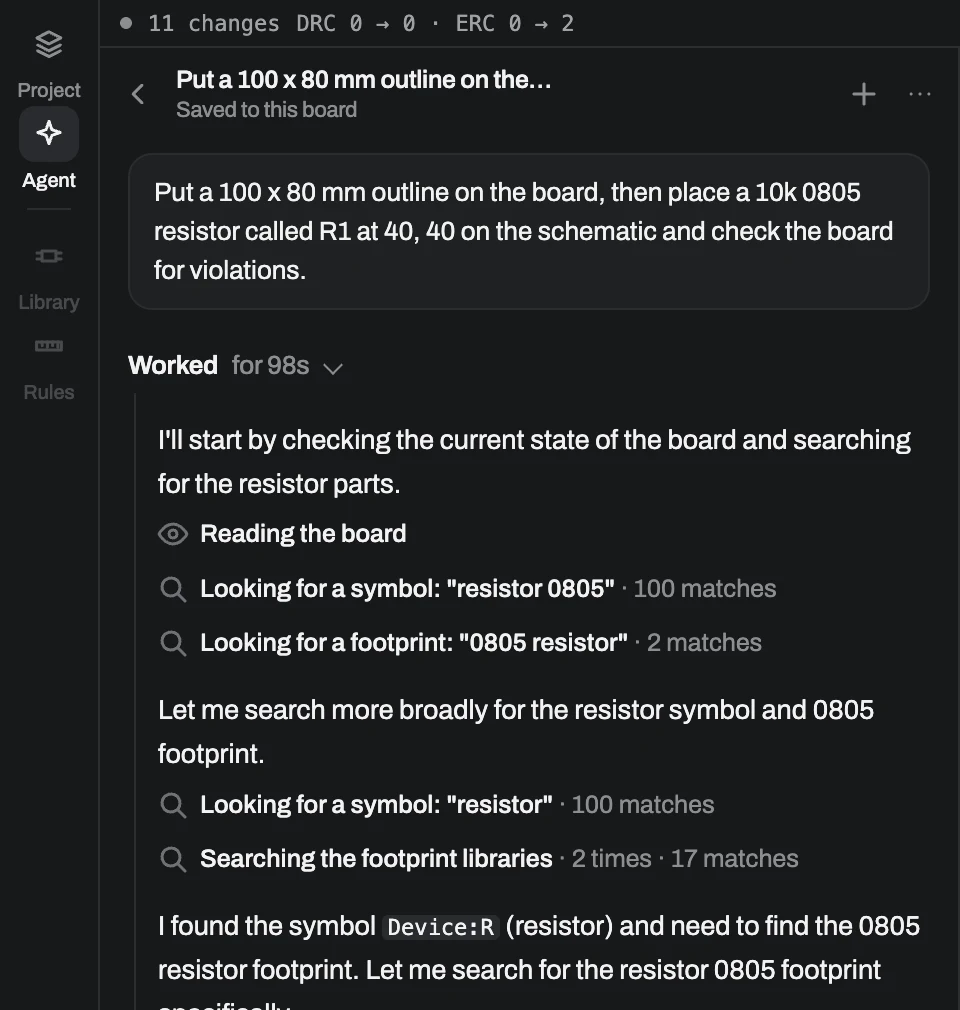Switch to the Library tab label
960x1010 pixels.
click(49, 302)
